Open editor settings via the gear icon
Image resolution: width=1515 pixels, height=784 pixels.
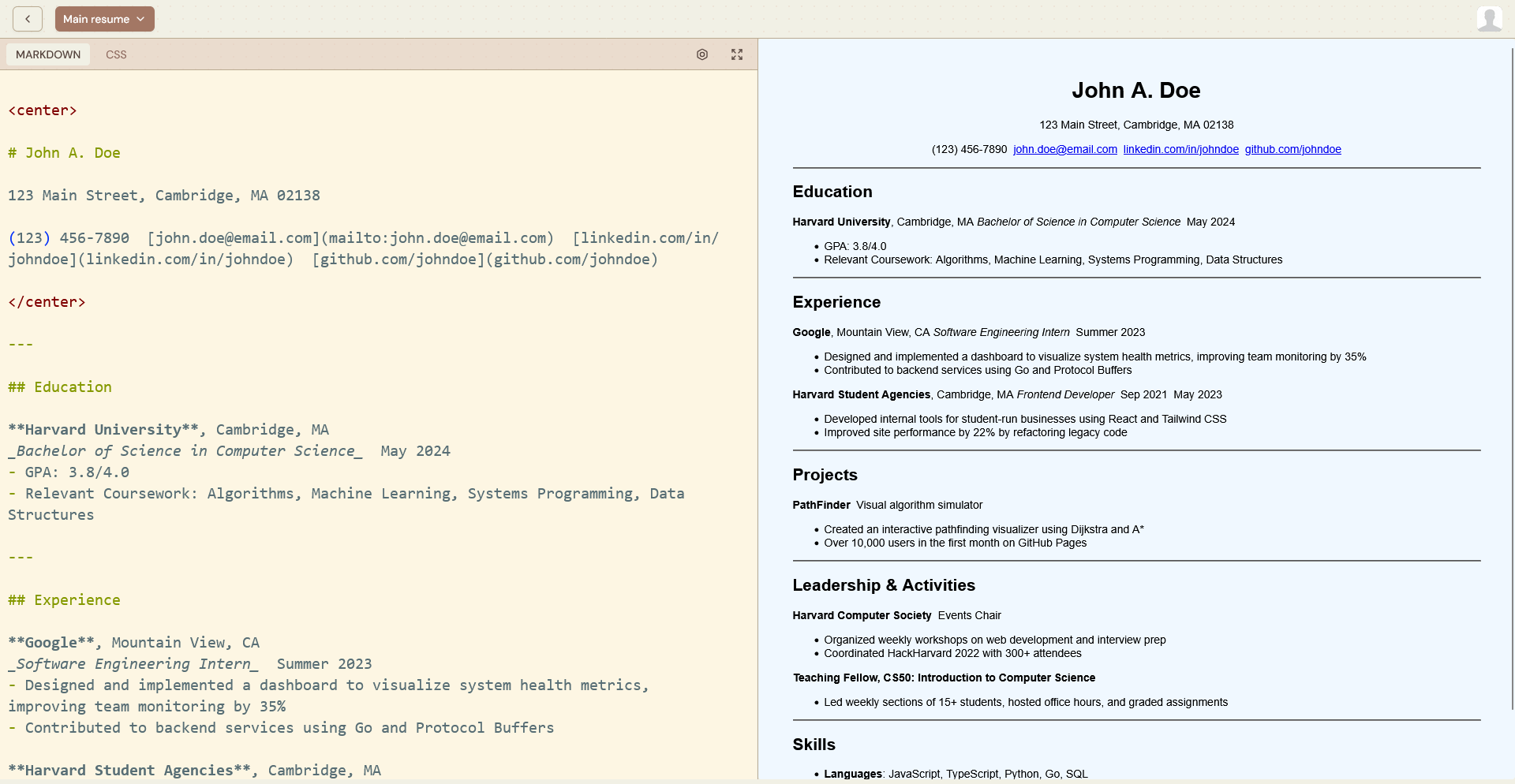[702, 54]
